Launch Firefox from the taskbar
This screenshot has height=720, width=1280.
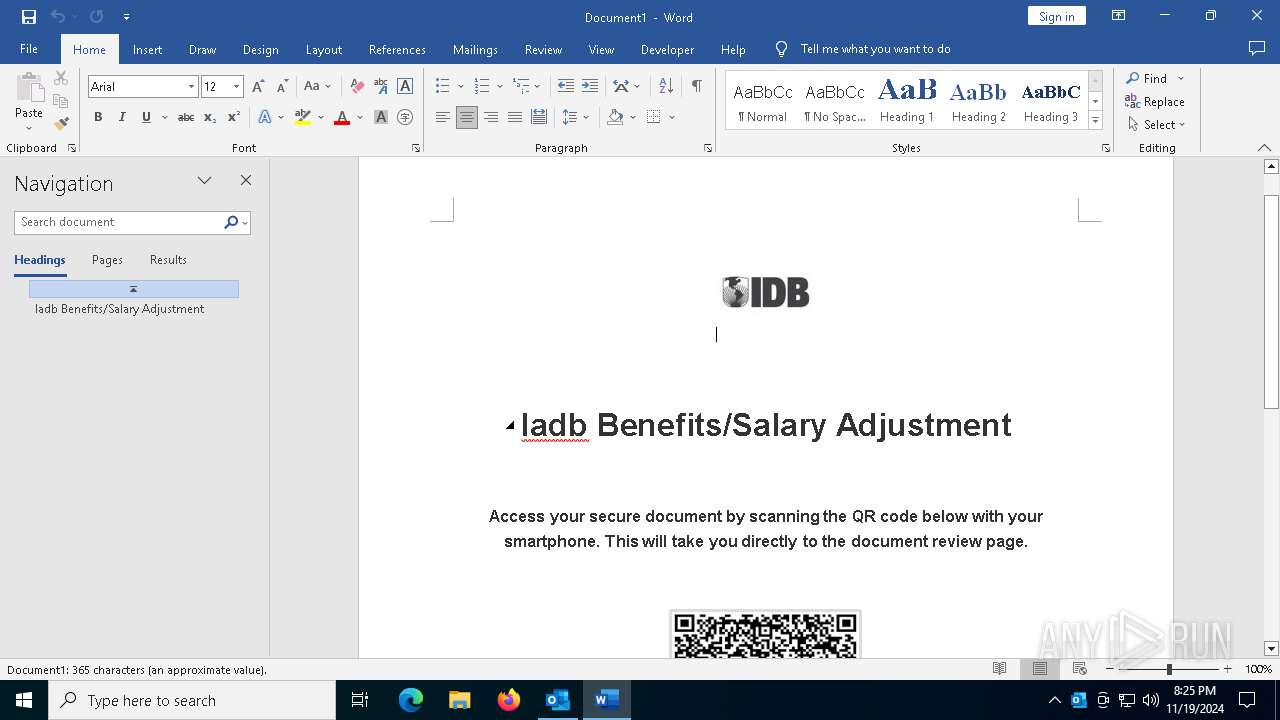509,700
